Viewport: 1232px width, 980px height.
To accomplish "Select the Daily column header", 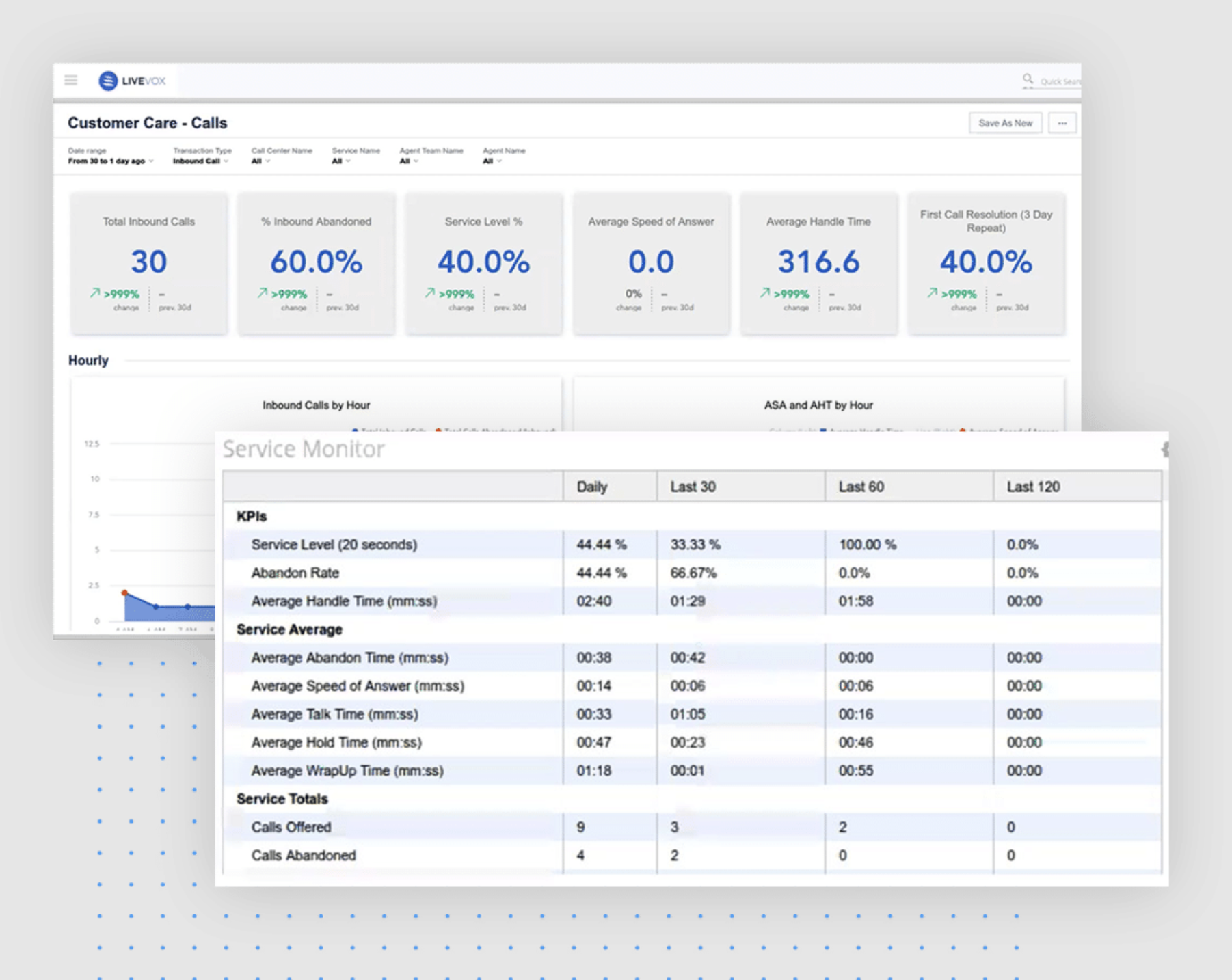I will coord(591,487).
